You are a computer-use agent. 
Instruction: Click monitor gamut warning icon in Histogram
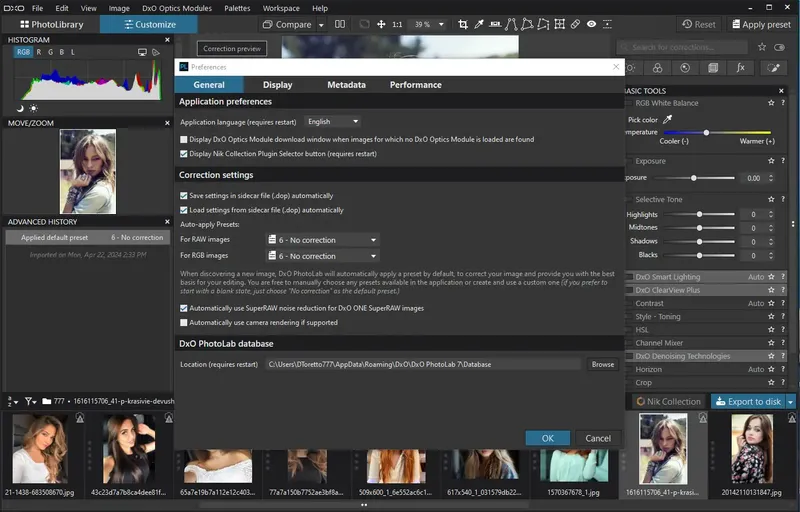pyautogui.click(x=142, y=52)
